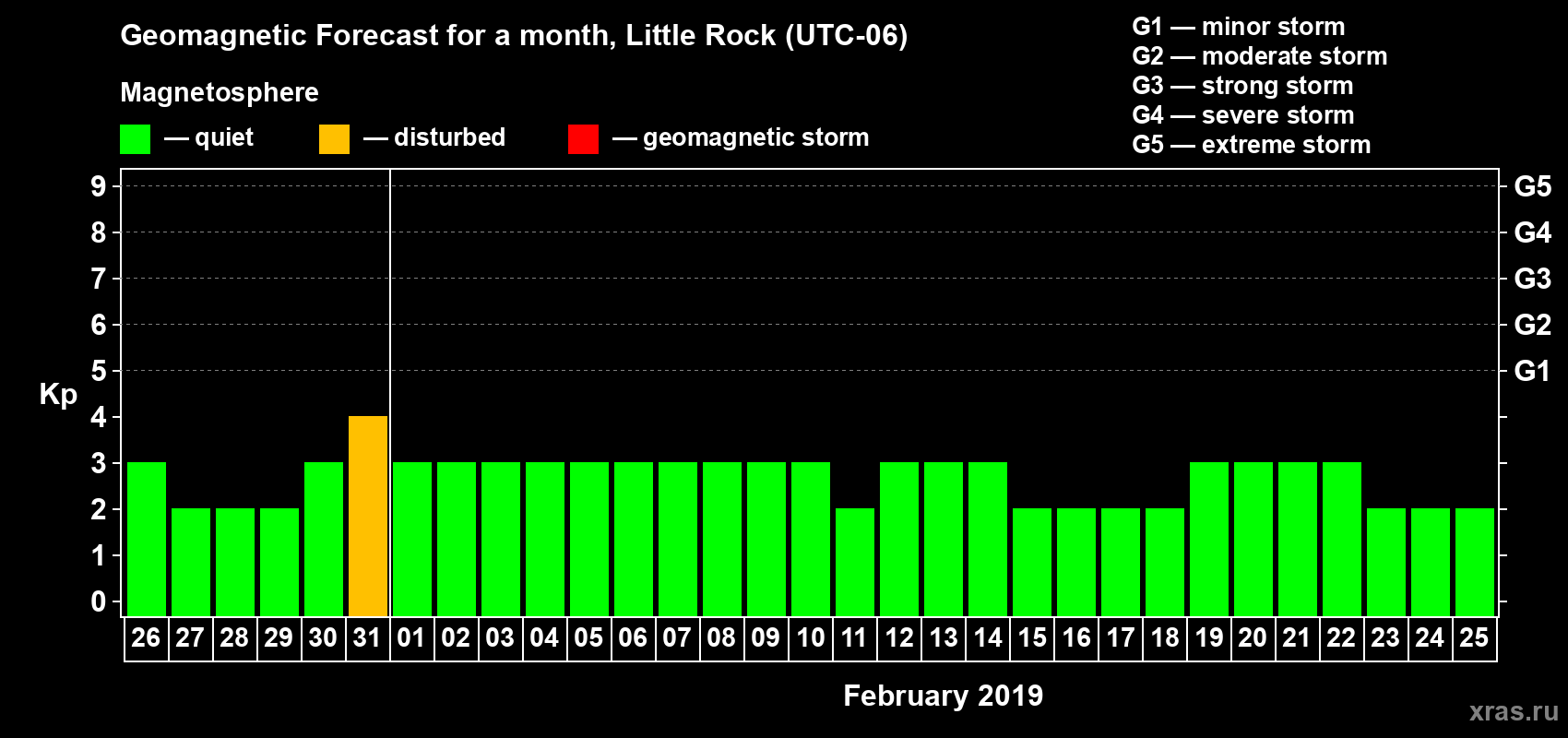Click the G5 label on right axis
The image size is (1568, 738).
click(1532, 186)
